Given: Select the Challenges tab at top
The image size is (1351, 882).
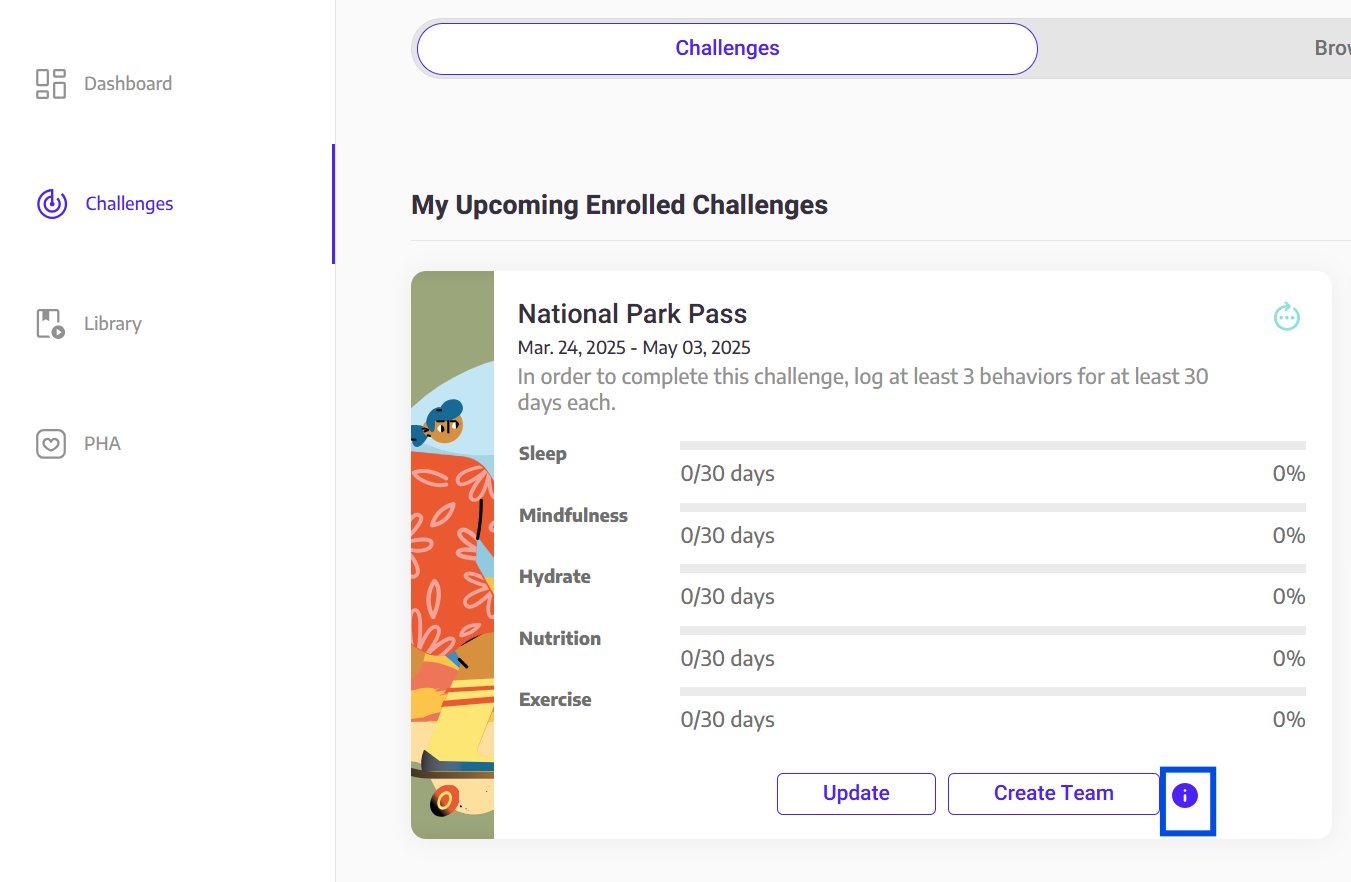Looking at the screenshot, I should pos(727,48).
